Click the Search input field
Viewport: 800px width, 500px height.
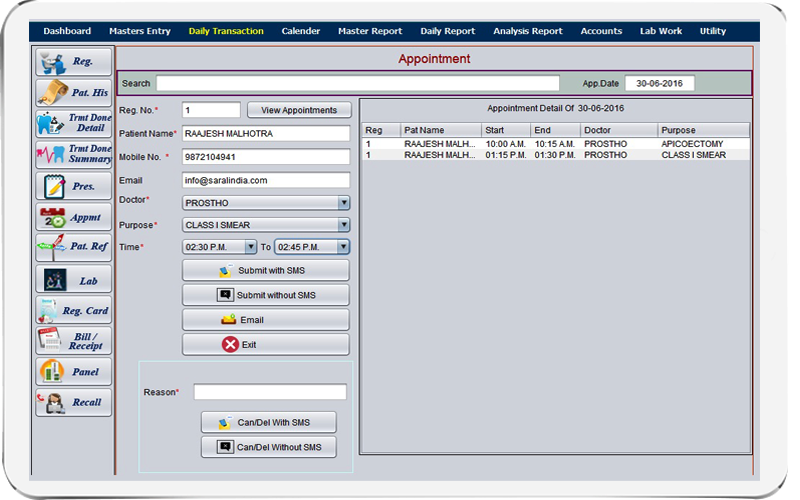(358, 83)
